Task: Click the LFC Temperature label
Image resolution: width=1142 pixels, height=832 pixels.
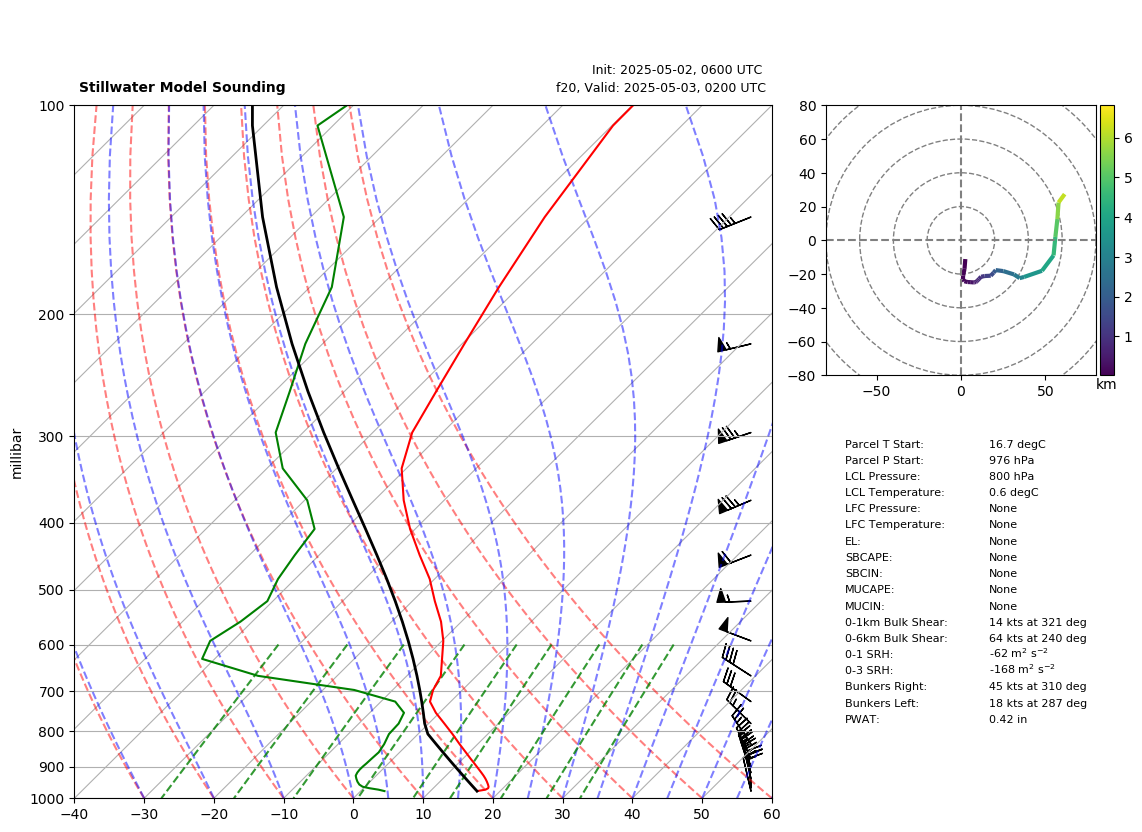Action: tap(894, 525)
